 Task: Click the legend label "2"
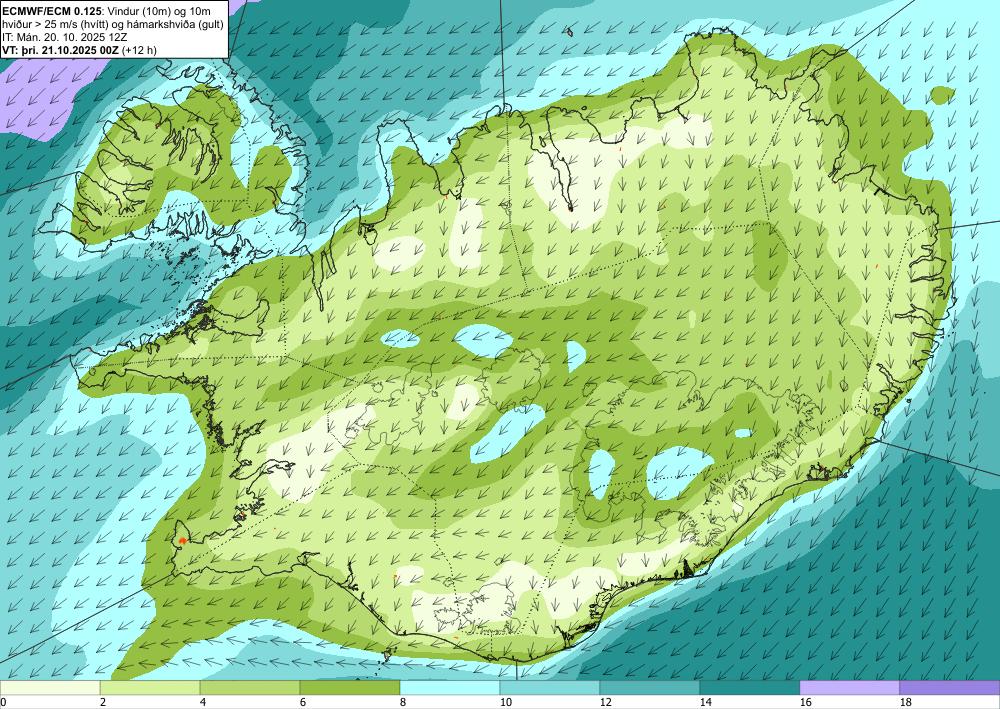click(x=103, y=702)
